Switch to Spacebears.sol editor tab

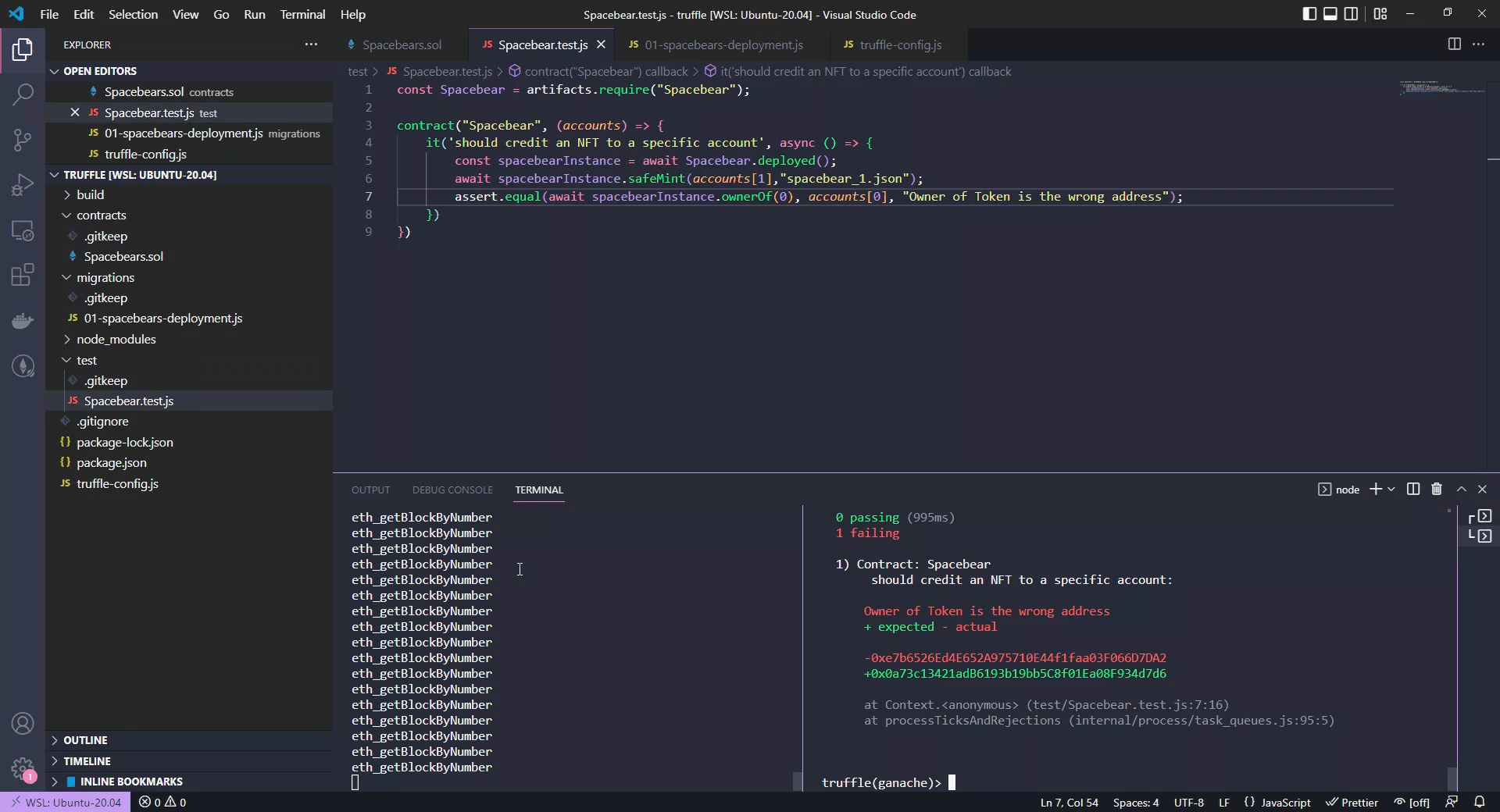coord(402,45)
